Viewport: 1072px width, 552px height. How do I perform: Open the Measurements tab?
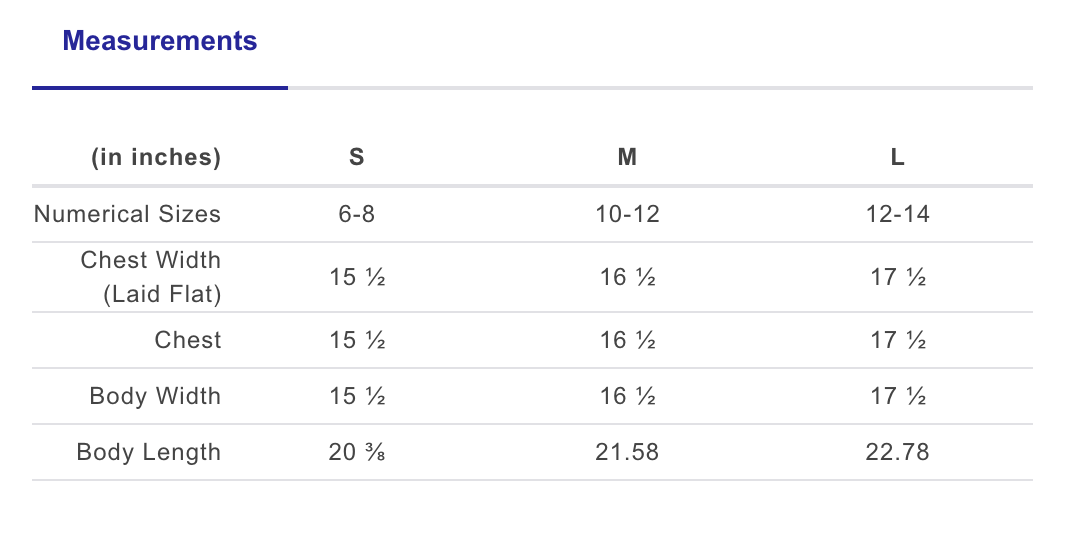coord(160,41)
